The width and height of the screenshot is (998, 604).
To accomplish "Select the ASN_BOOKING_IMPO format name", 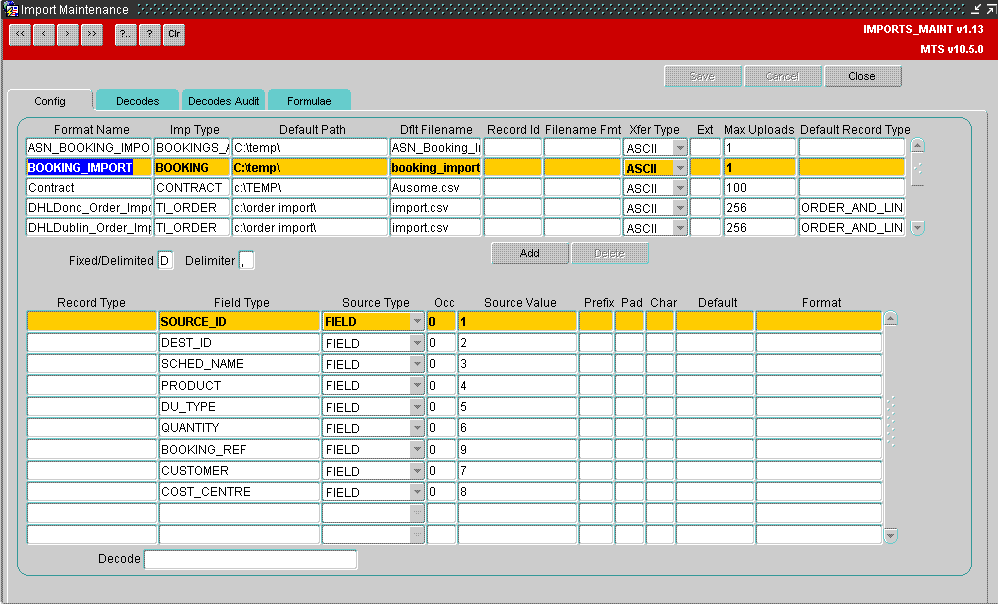I will (x=89, y=148).
